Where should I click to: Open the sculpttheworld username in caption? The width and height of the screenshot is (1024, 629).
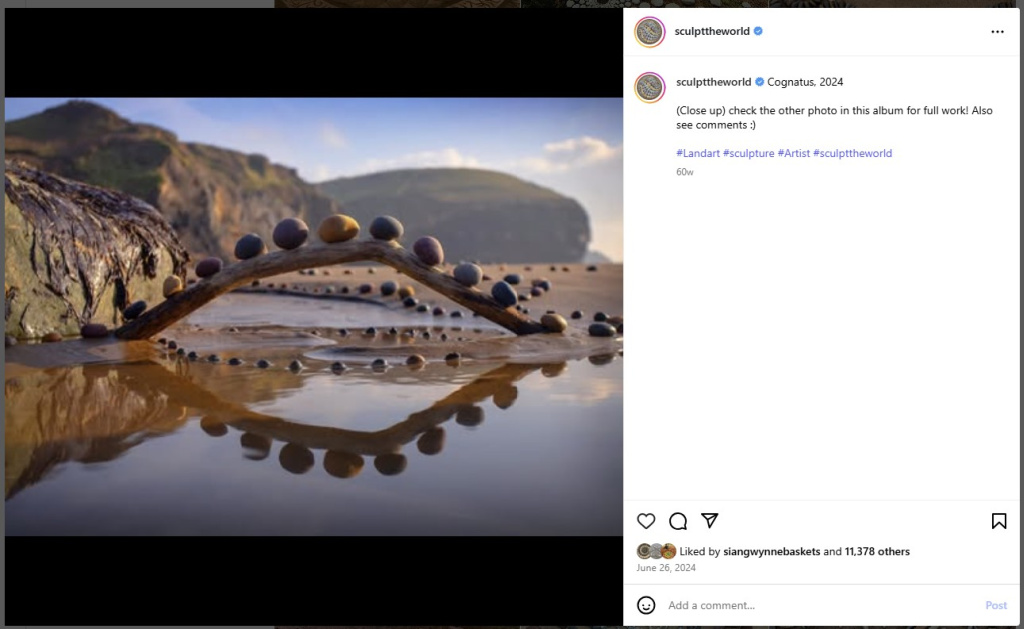pyautogui.click(x=713, y=82)
